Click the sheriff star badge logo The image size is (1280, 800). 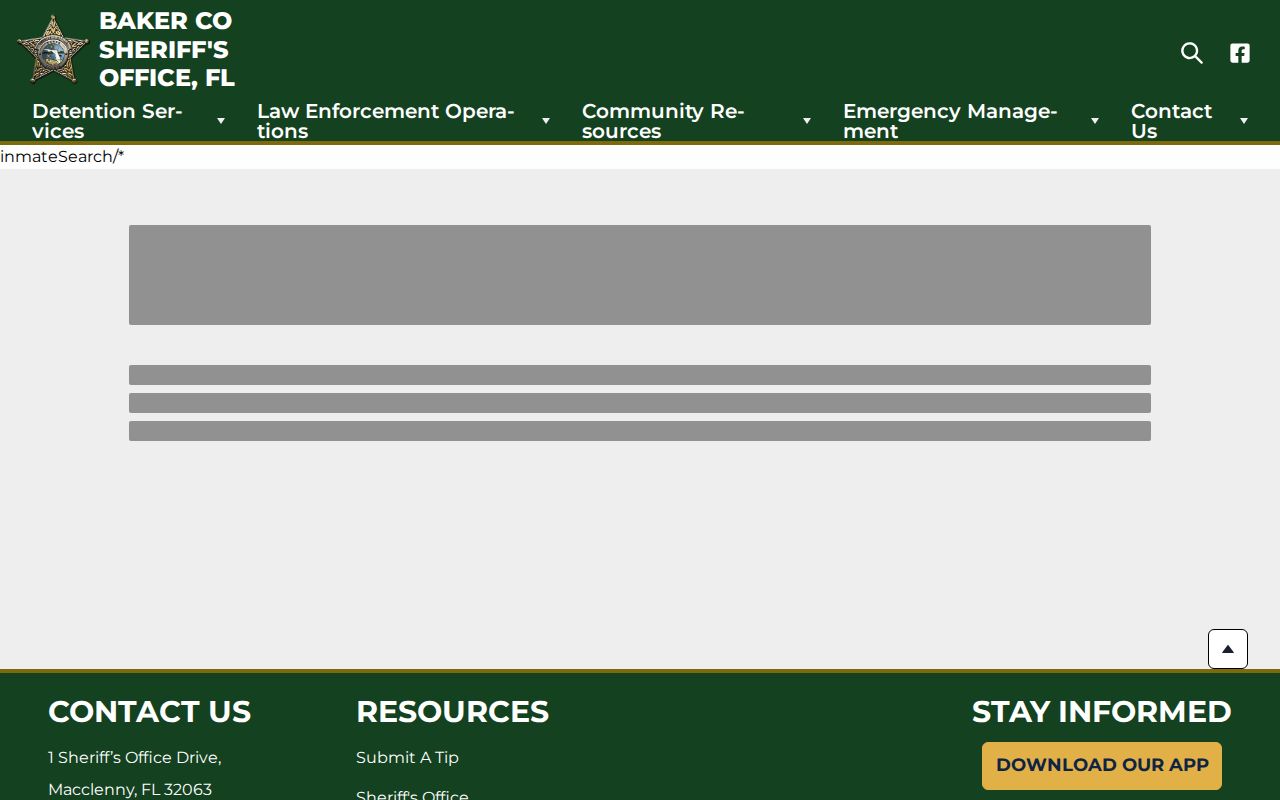point(53,50)
